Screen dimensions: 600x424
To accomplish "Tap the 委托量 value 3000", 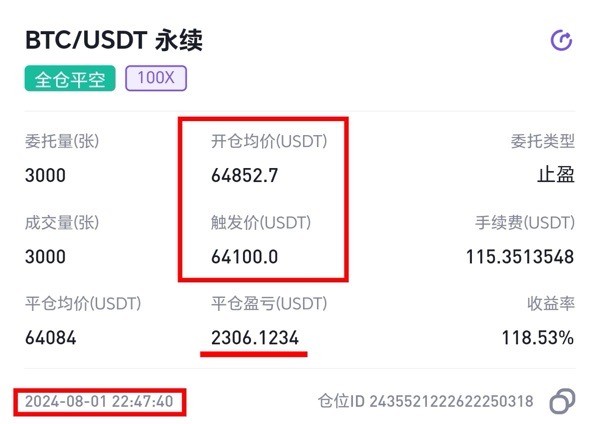I will (45, 175).
